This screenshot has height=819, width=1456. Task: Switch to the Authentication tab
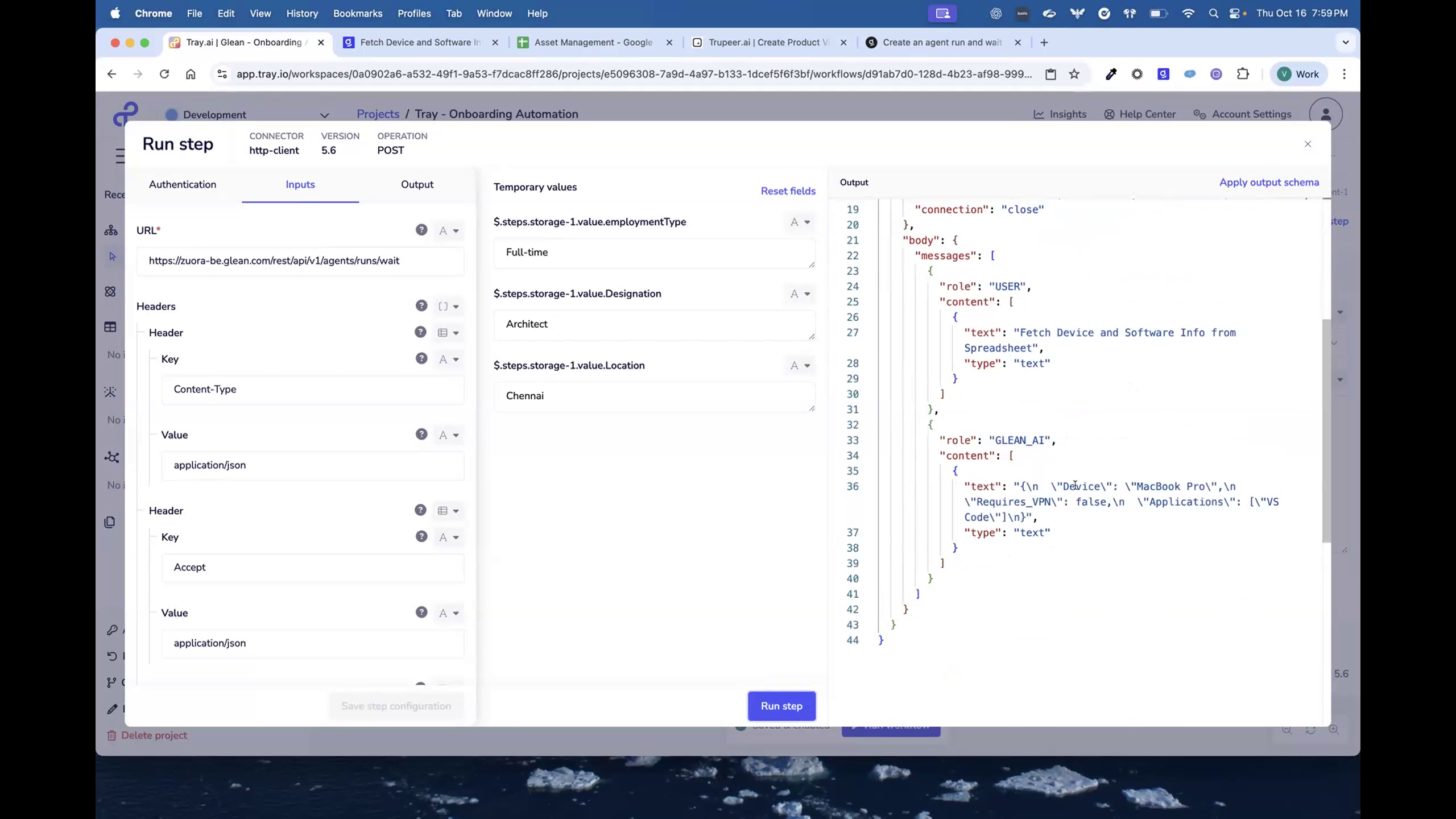(x=183, y=184)
